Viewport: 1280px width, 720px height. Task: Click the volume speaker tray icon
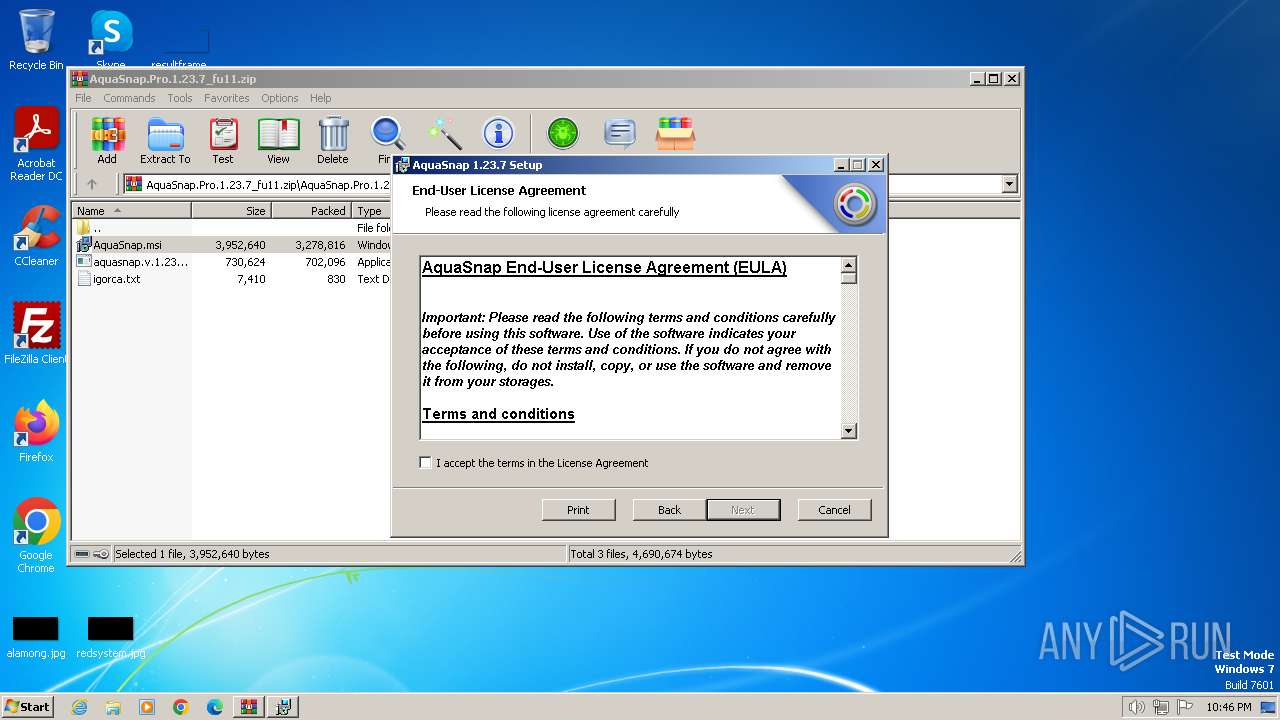coord(1136,707)
